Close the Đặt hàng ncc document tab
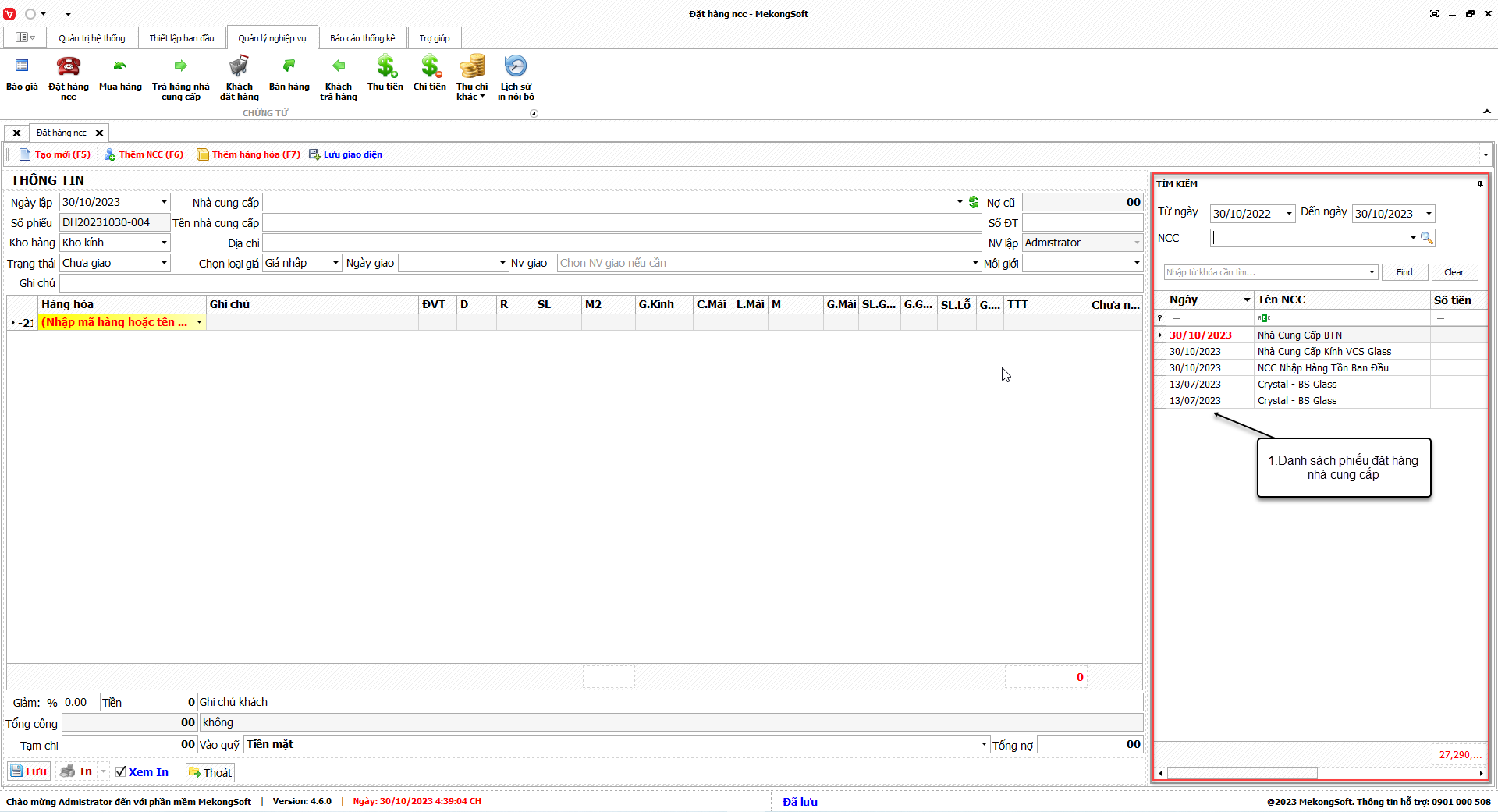1498x812 pixels. (99, 133)
